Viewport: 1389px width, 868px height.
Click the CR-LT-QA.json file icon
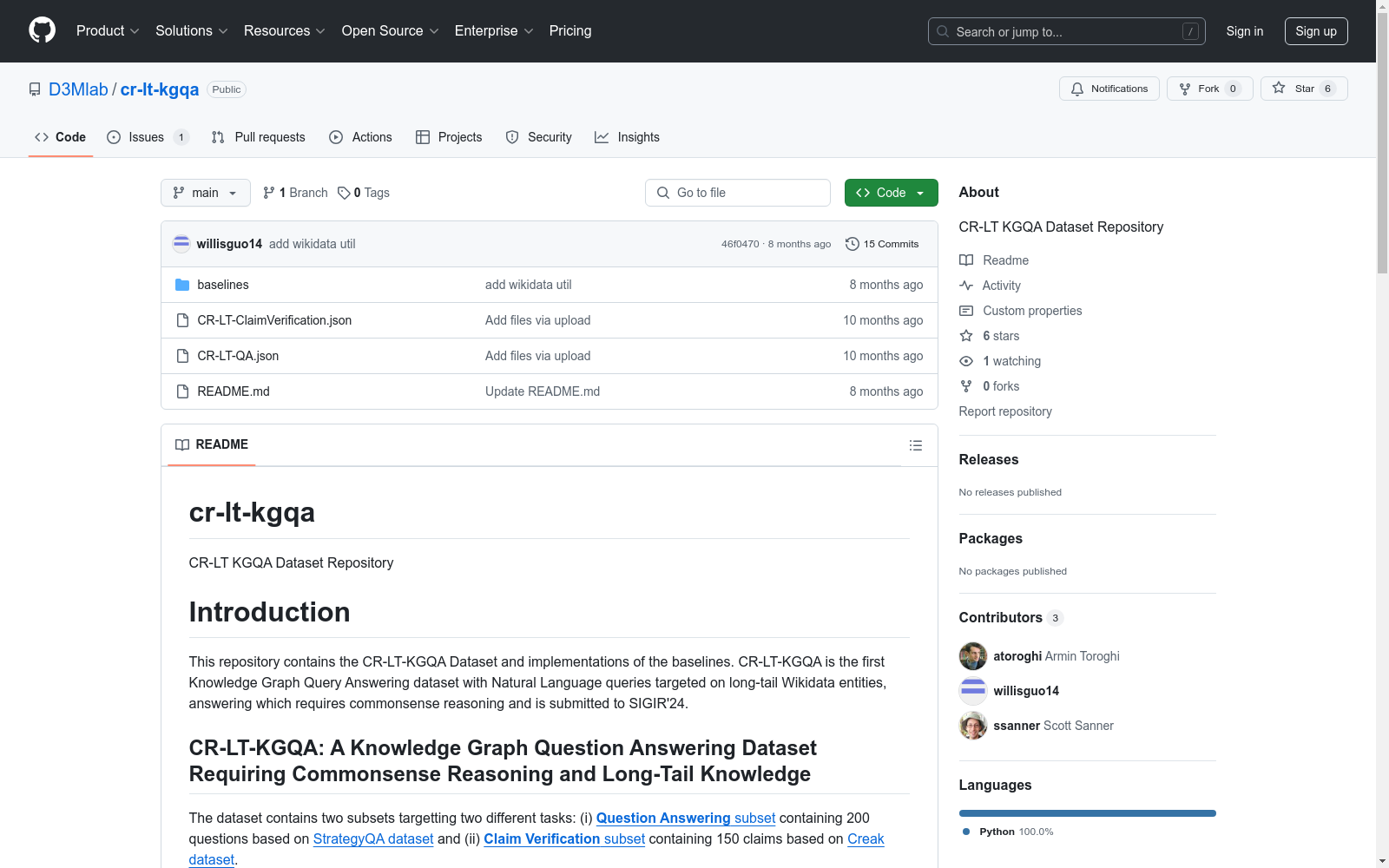tap(182, 356)
